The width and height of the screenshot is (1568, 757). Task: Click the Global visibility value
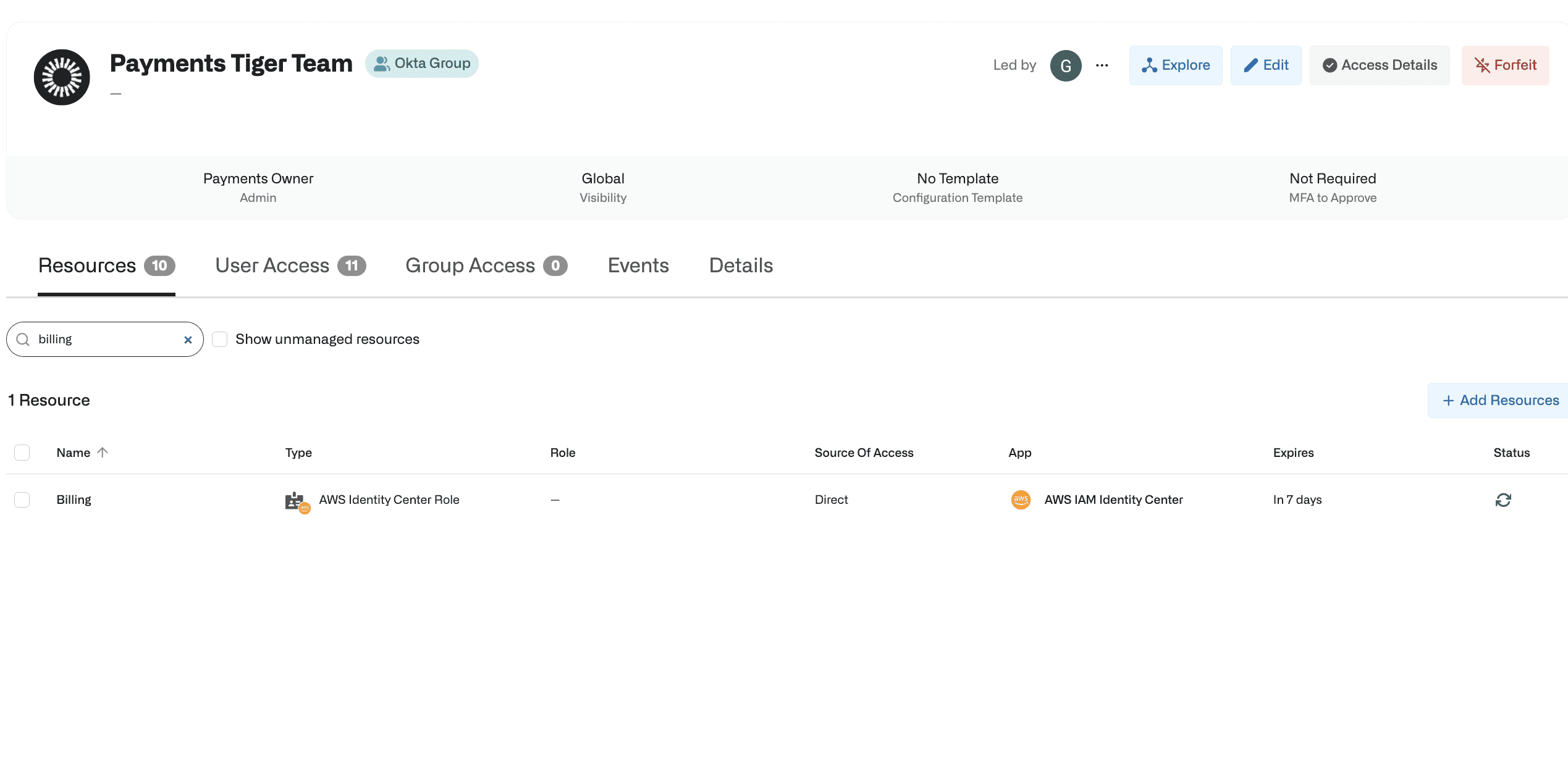click(x=603, y=178)
